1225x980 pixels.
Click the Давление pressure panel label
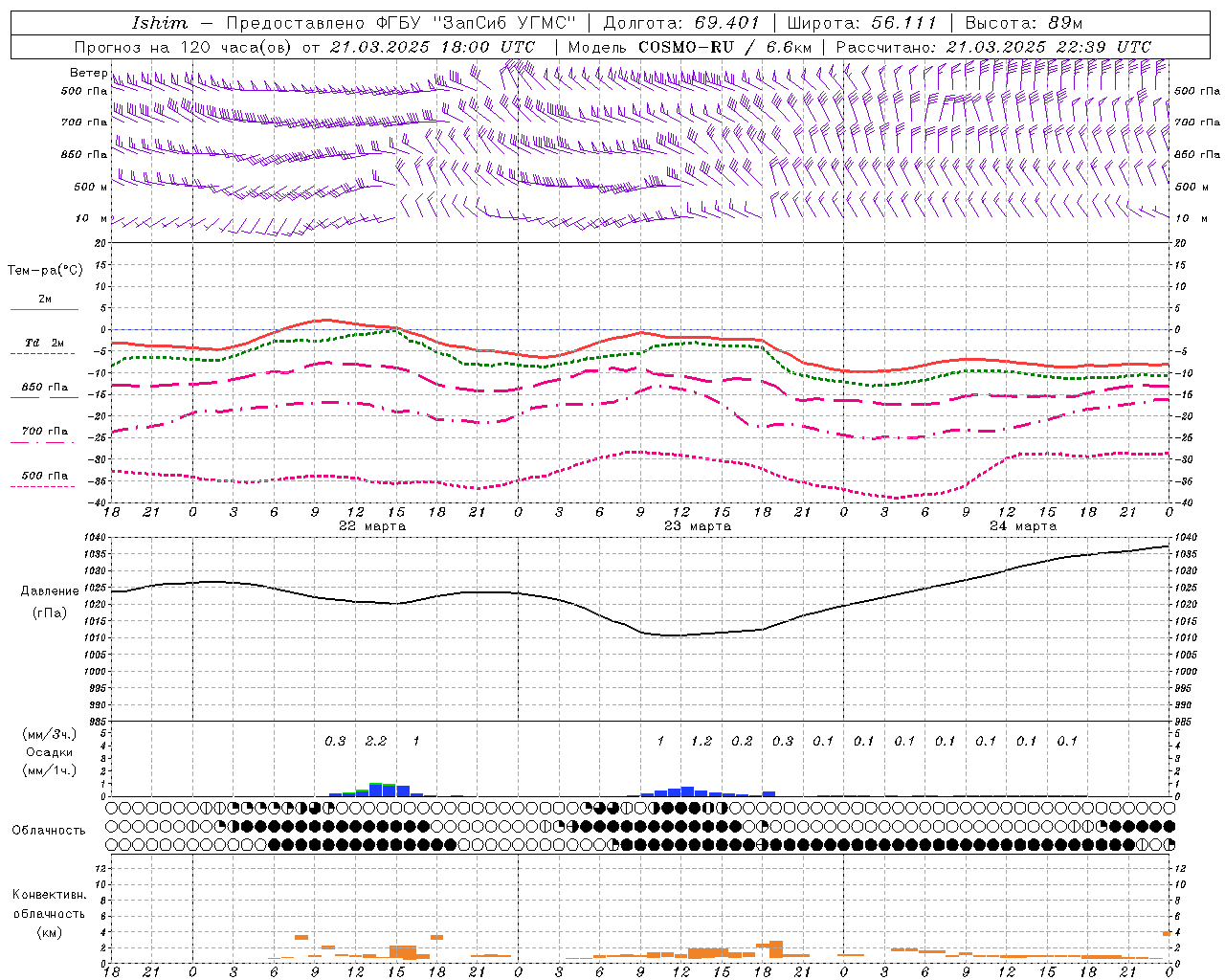pyautogui.click(x=50, y=591)
